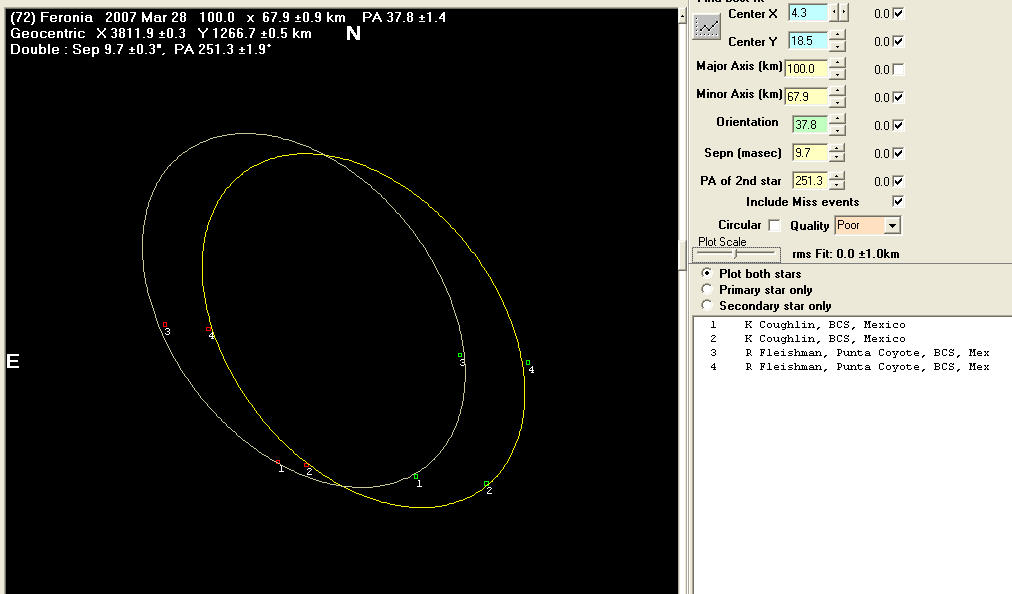This screenshot has height=594, width=1012.
Task: Decrease Sepn (masec) with the down arrow
Action: coord(836,158)
